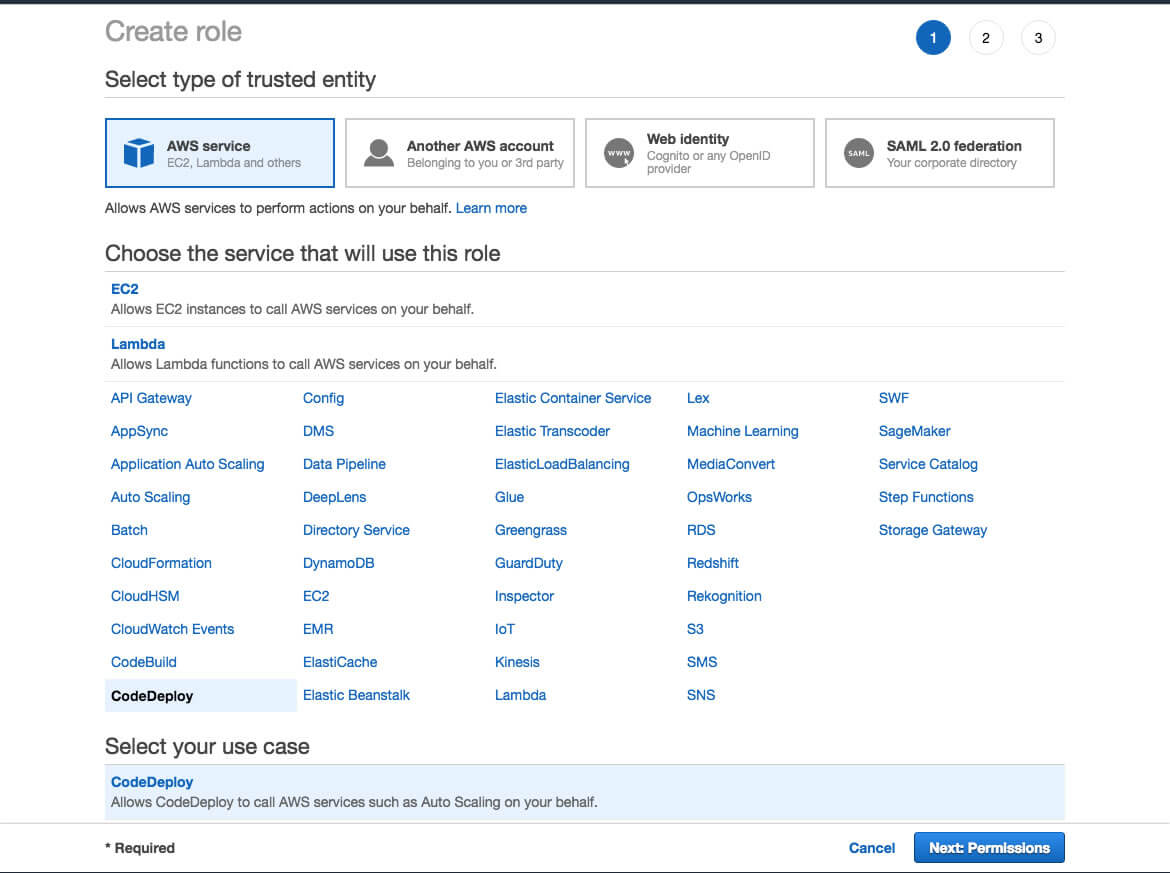1170x873 pixels.
Task: Select CloudHSM service
Action: tap(145, 596)
